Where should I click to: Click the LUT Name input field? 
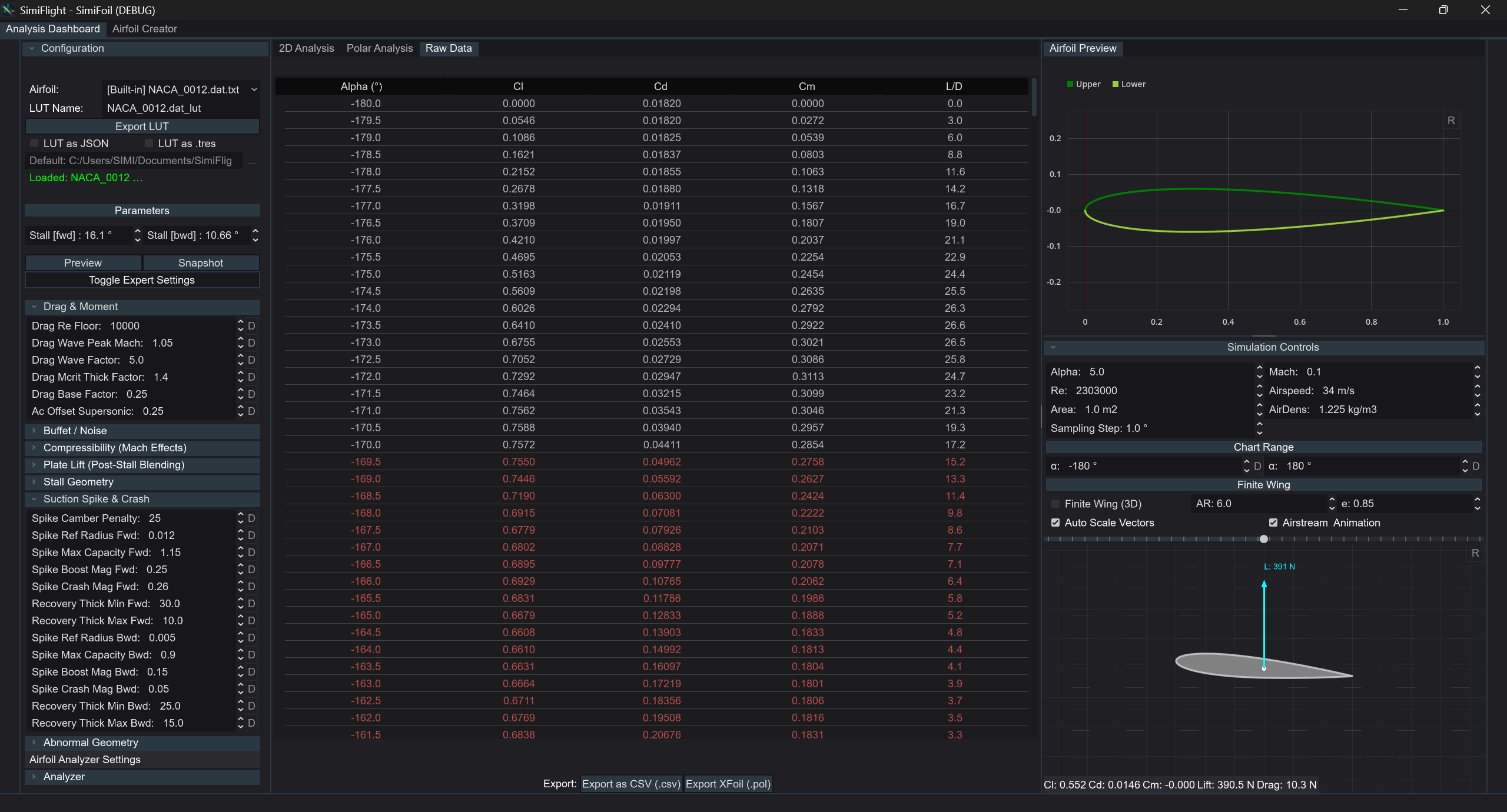click(x=180, y=108)
